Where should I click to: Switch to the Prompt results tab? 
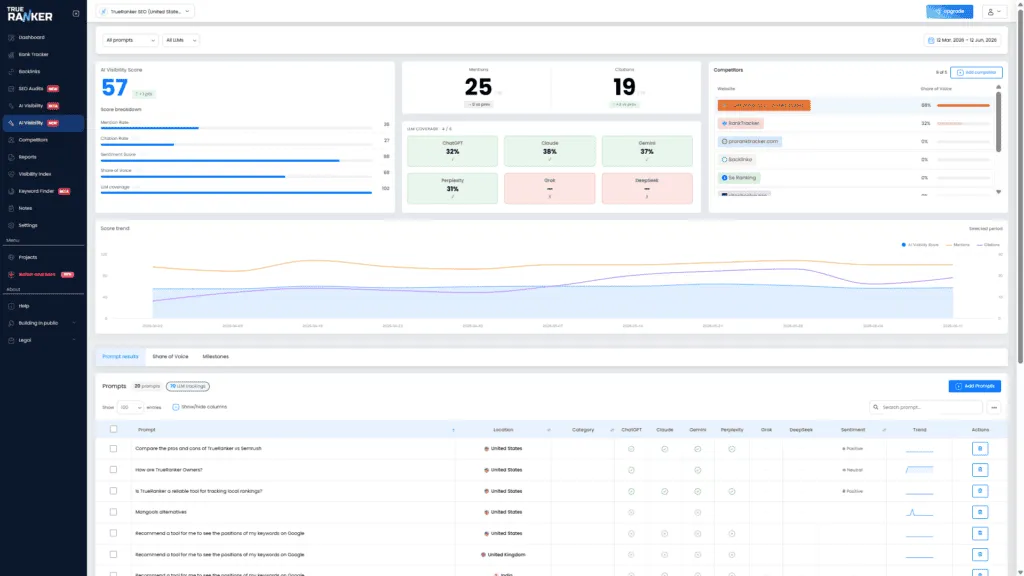click(x=120, y=357)
